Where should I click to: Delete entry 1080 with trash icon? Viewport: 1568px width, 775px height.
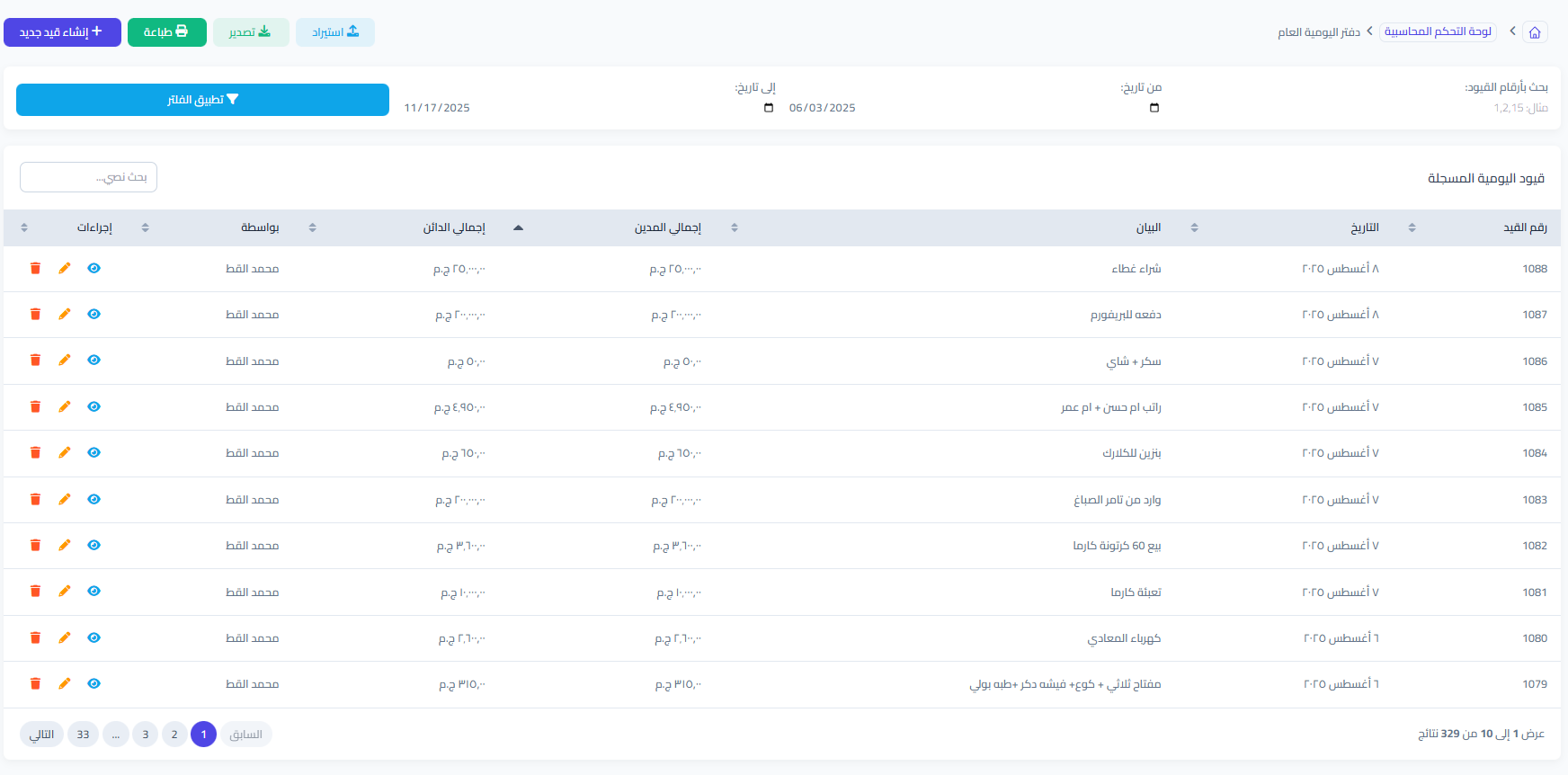[36, 637]
